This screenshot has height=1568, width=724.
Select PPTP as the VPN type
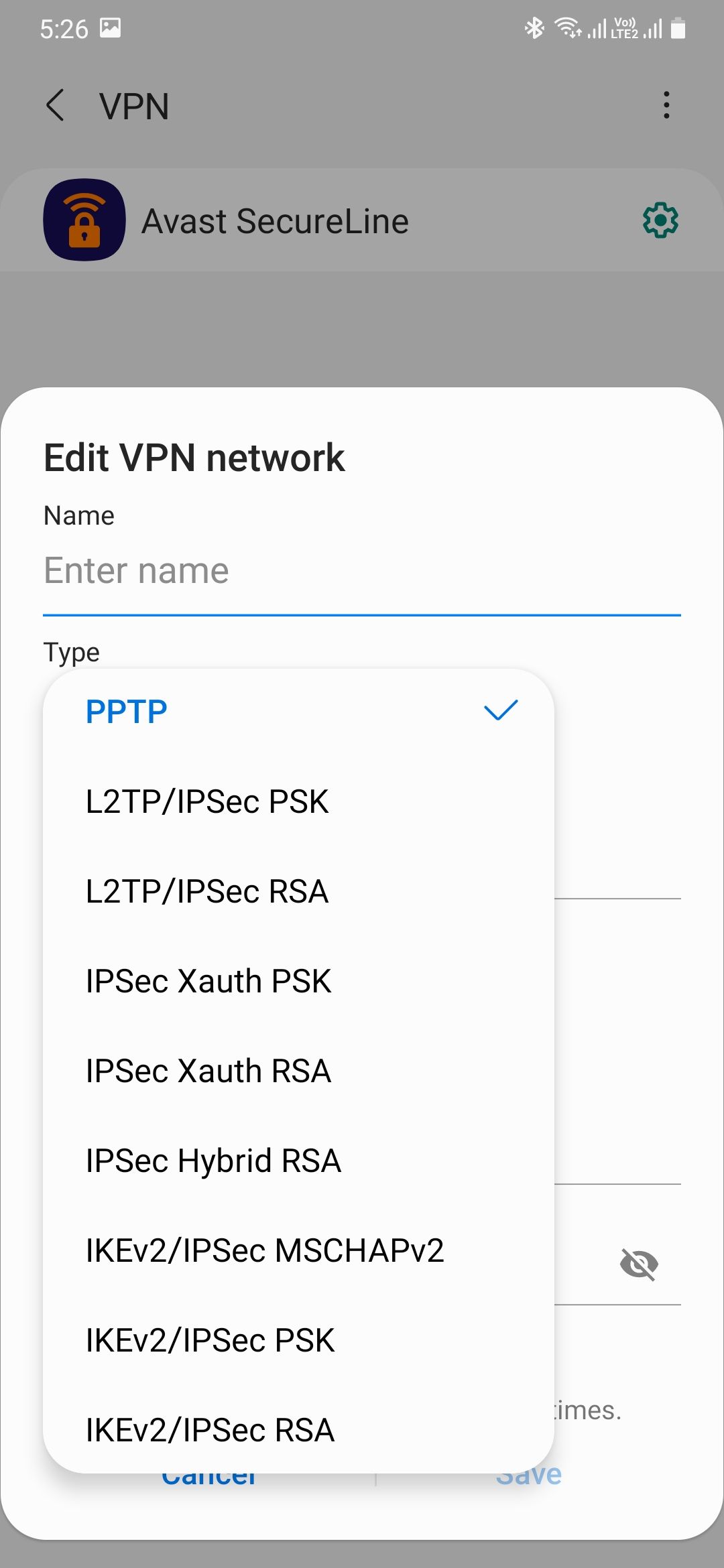coord(125,712)
